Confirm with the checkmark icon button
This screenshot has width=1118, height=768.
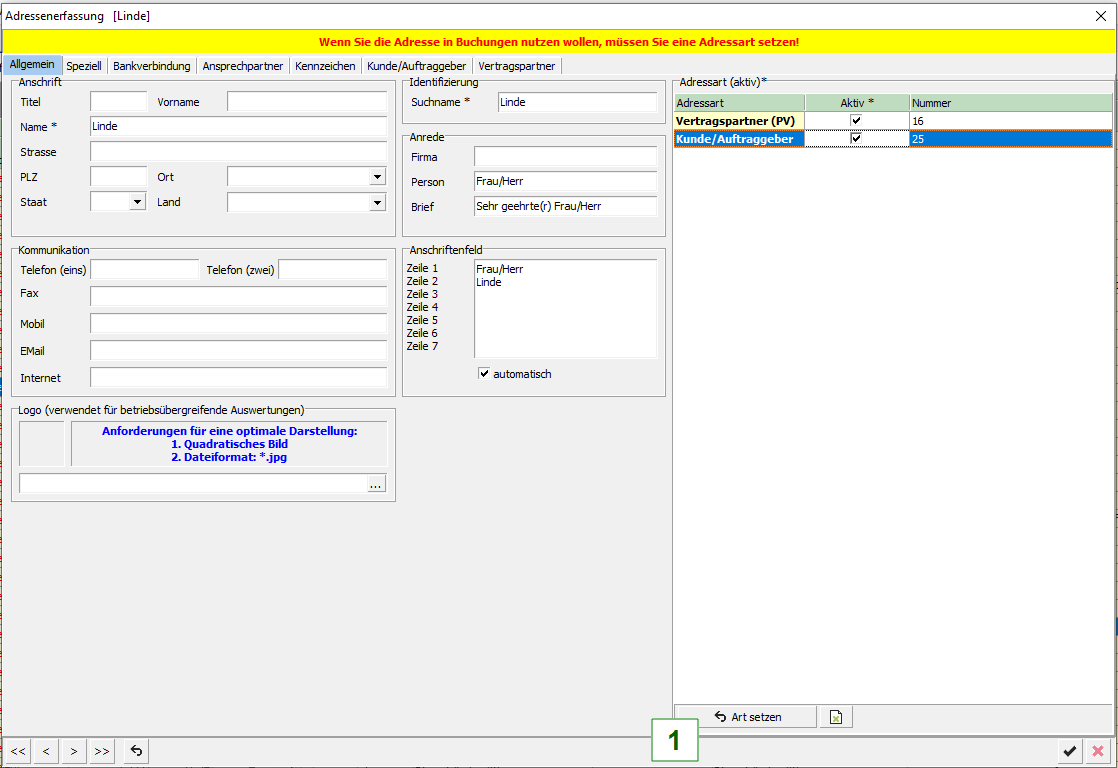point(1070,751)
